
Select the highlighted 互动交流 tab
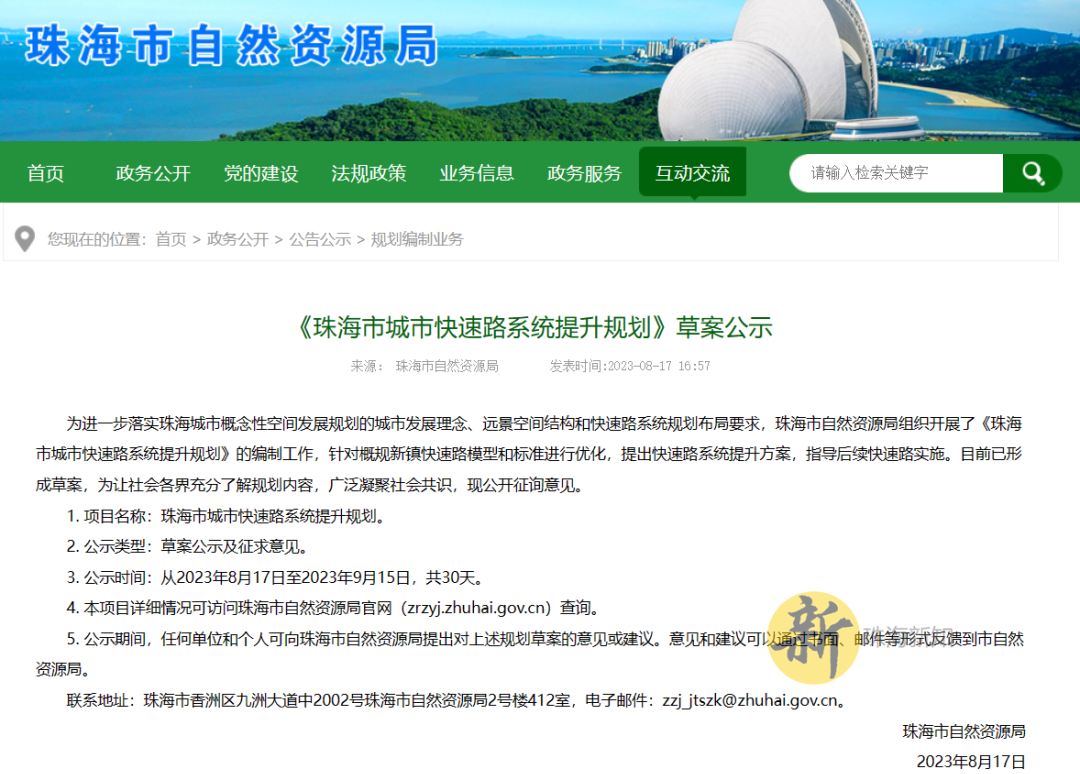click(x=692, y=173)
